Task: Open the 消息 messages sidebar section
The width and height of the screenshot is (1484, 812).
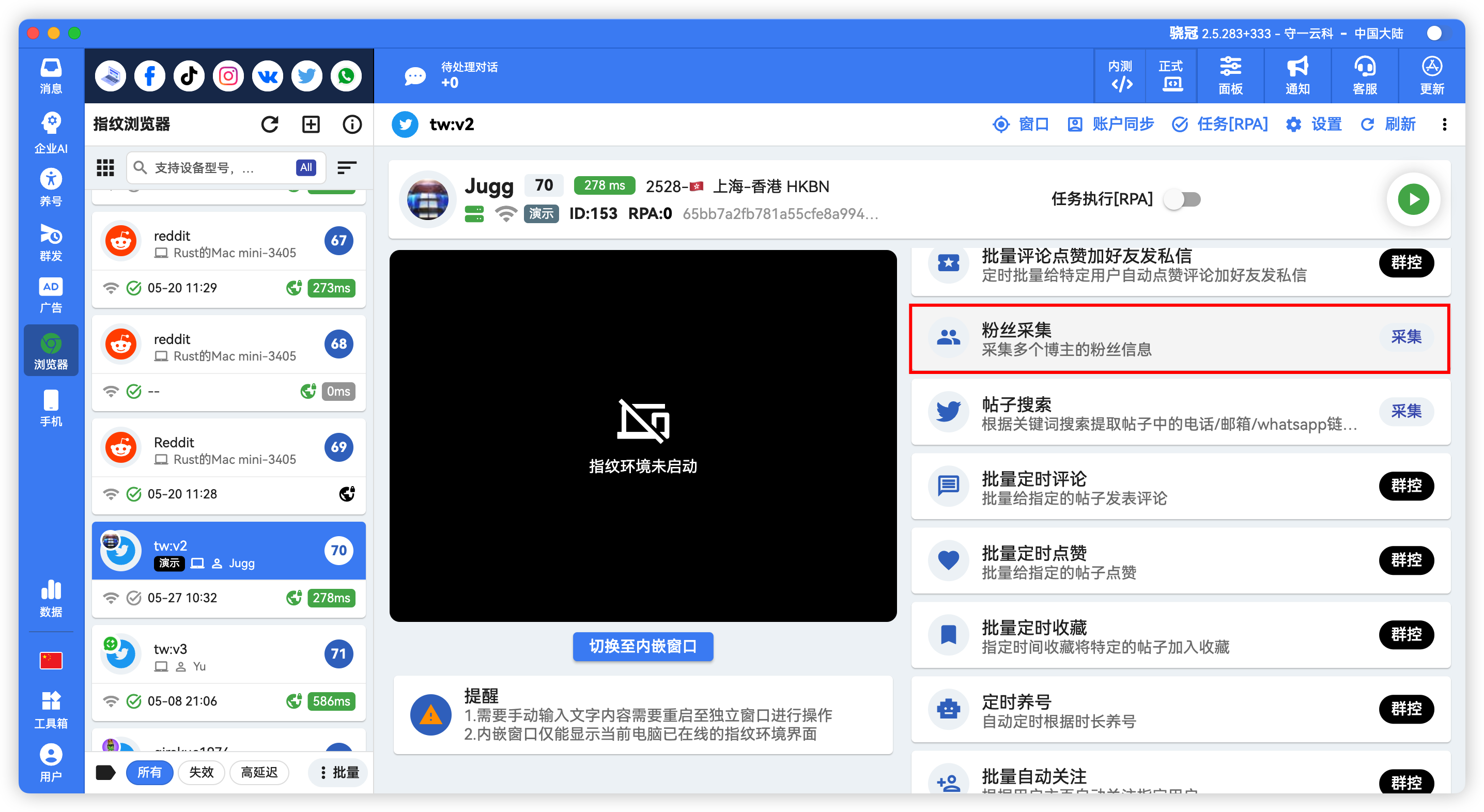Action: (51, 76)
